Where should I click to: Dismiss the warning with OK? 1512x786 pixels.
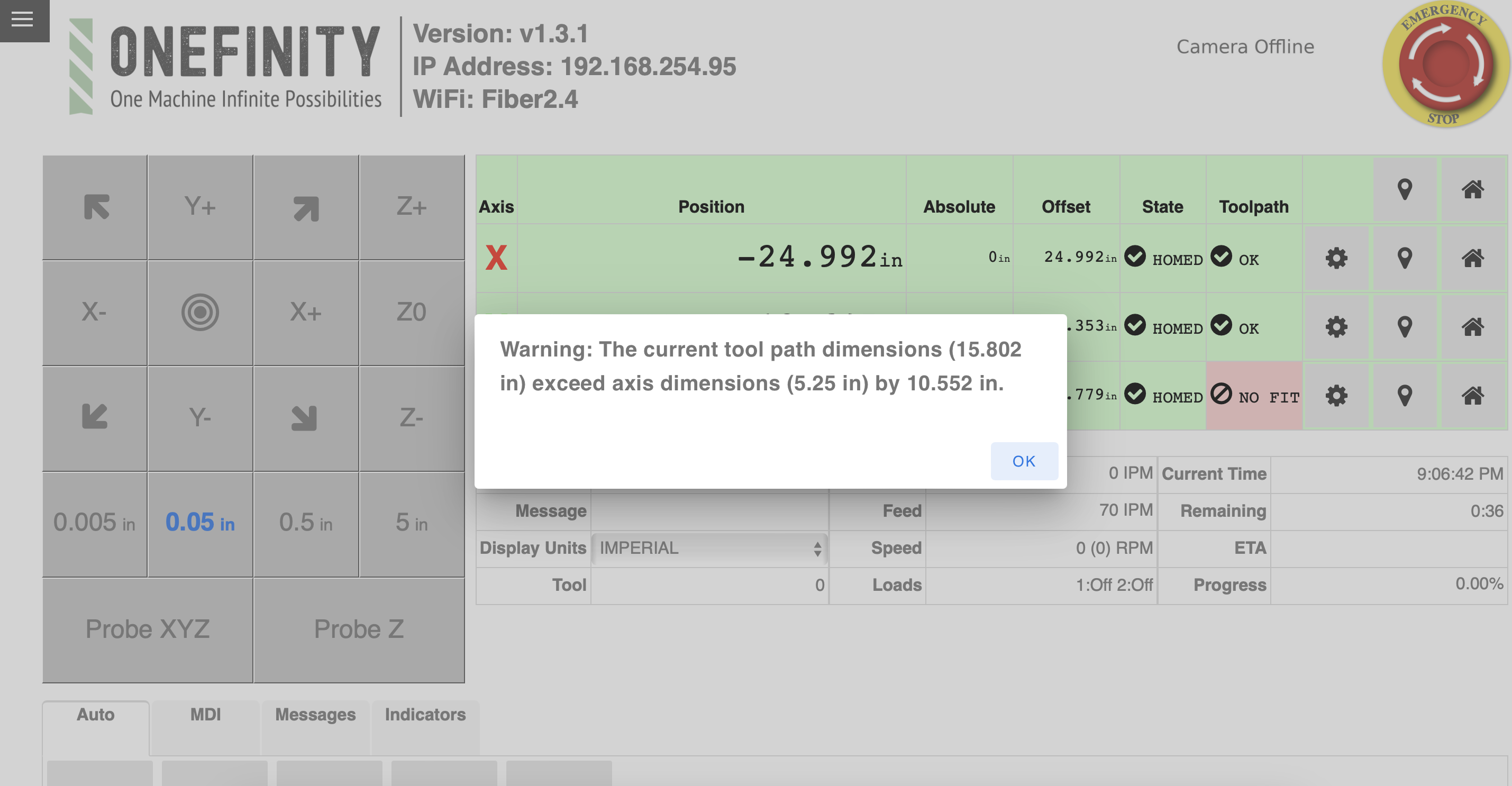[x=1024, y=461]
